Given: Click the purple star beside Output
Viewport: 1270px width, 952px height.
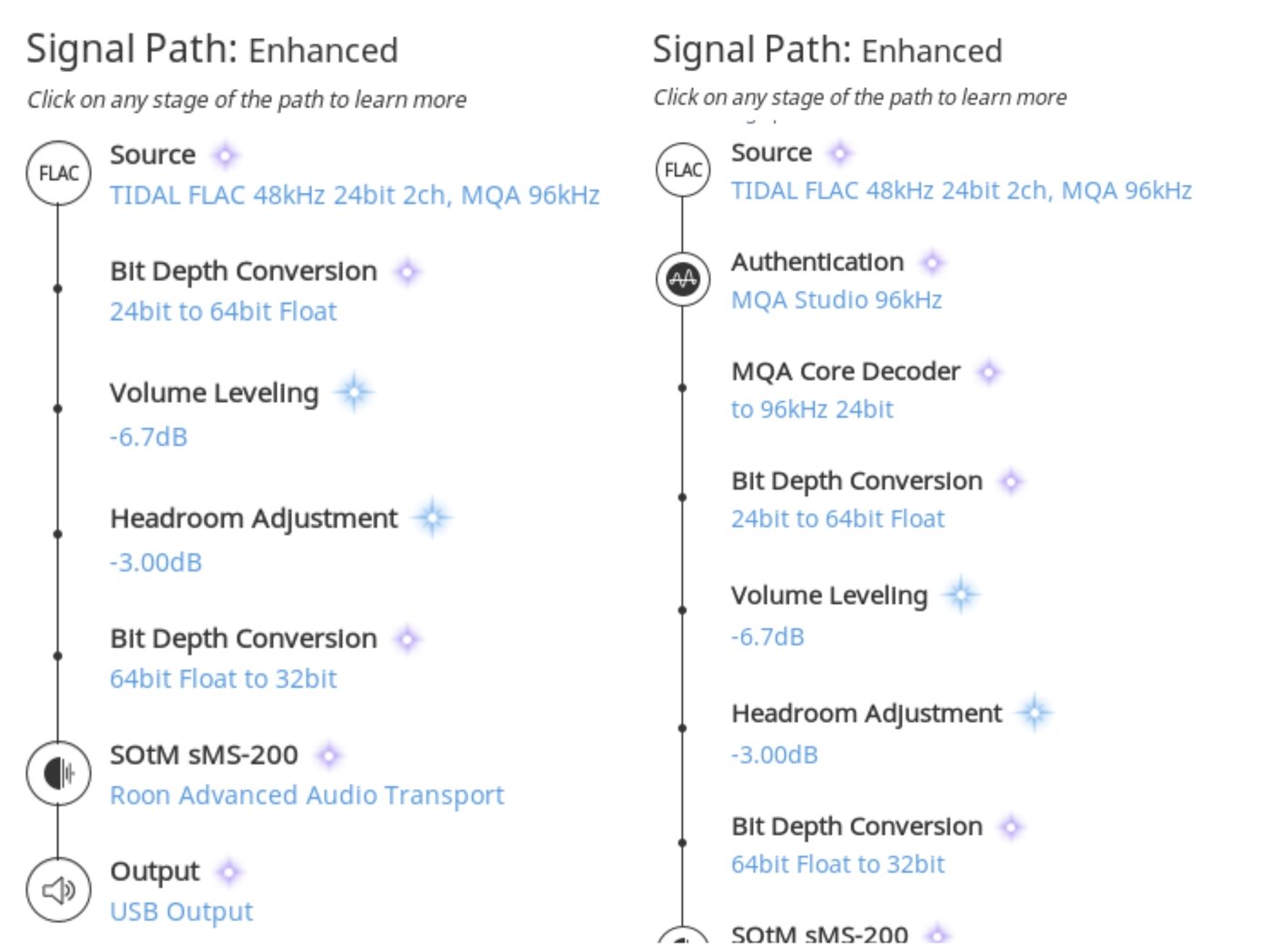Looking at the screenshot, I should click(x=229, y=872).
